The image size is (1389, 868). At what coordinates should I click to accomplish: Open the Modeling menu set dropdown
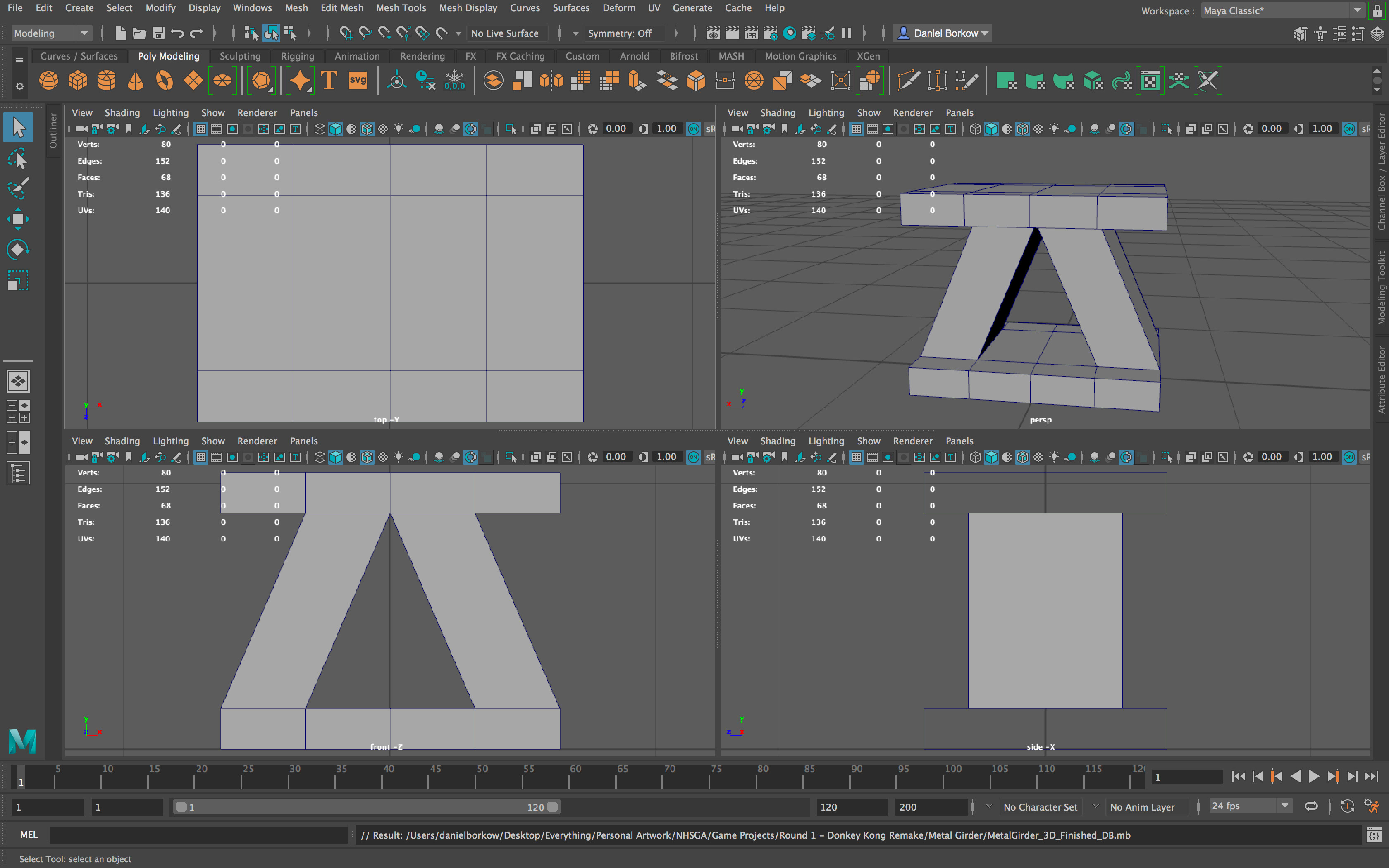coord(51,33)
